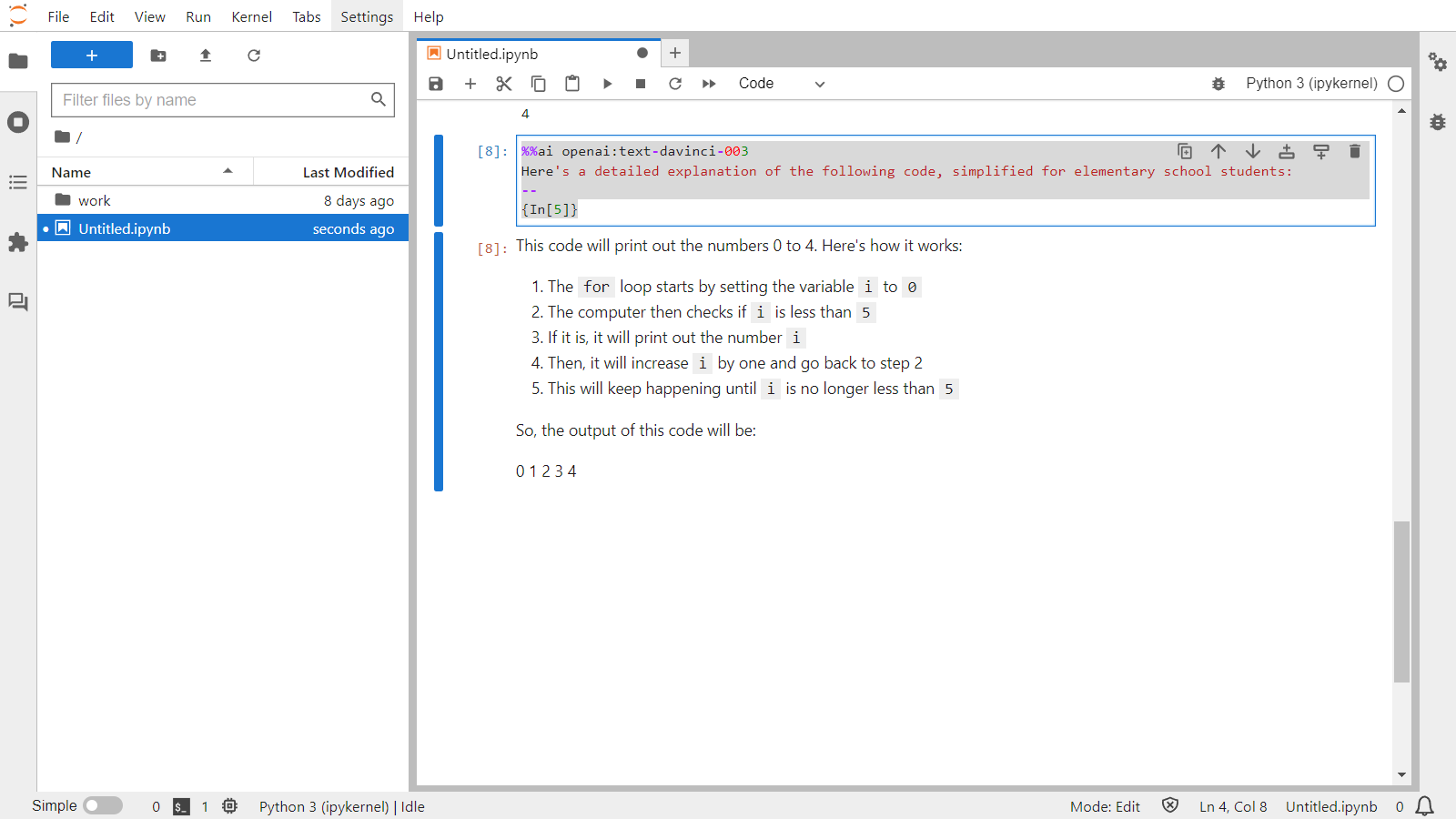Save the notebook using the save icon
This screenshot has width=1456, height=819.
tap(435, 83)
